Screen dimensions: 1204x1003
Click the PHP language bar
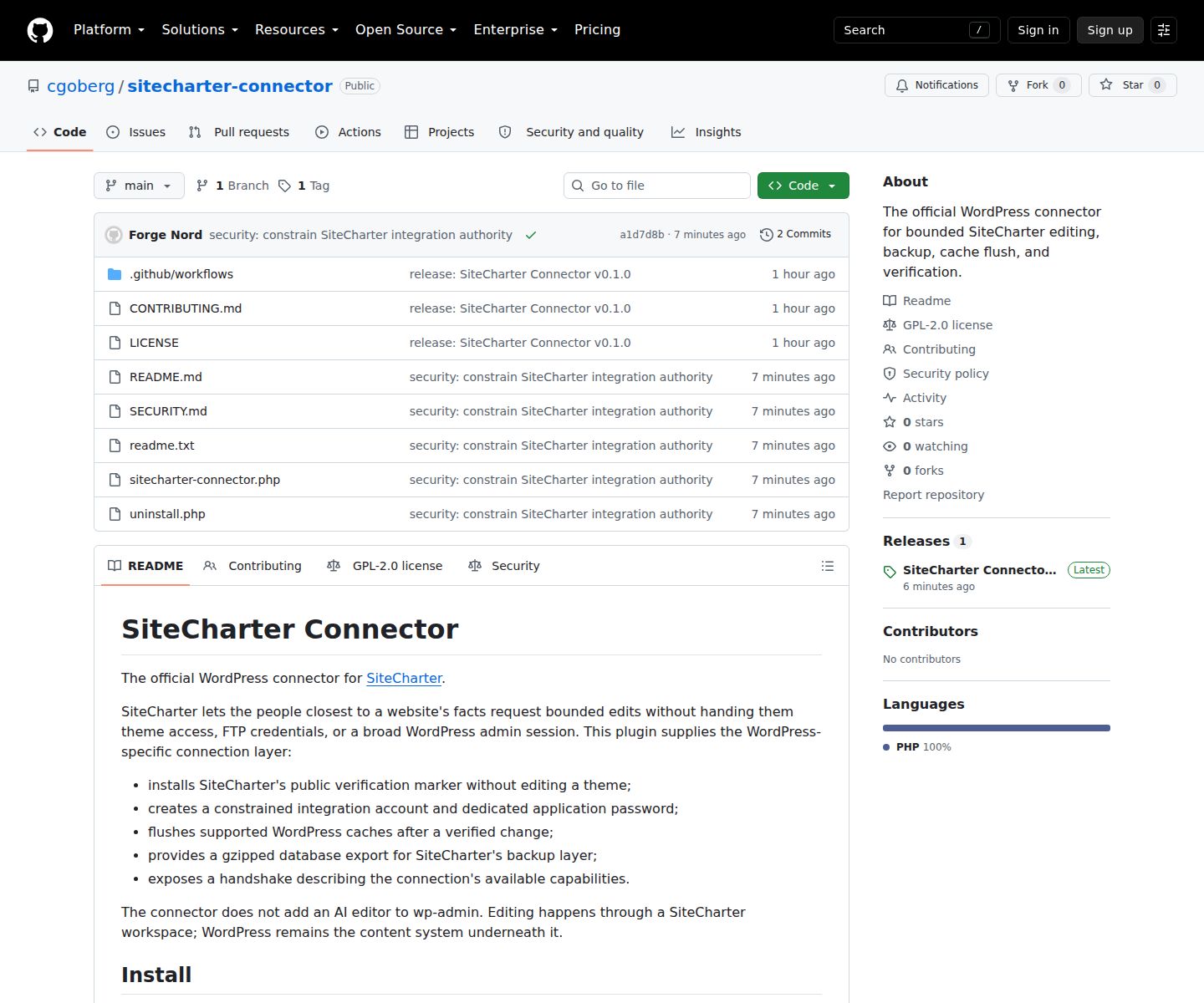997,728
